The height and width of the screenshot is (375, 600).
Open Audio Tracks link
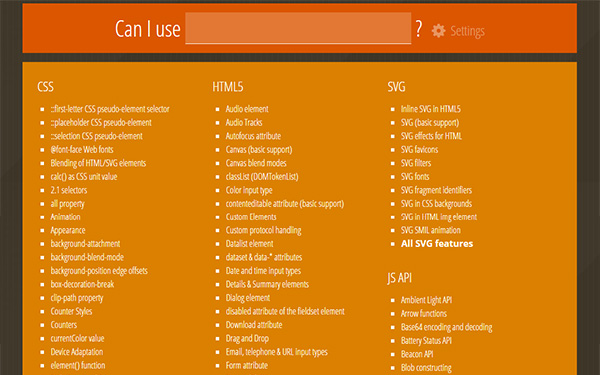click(244, 122)
